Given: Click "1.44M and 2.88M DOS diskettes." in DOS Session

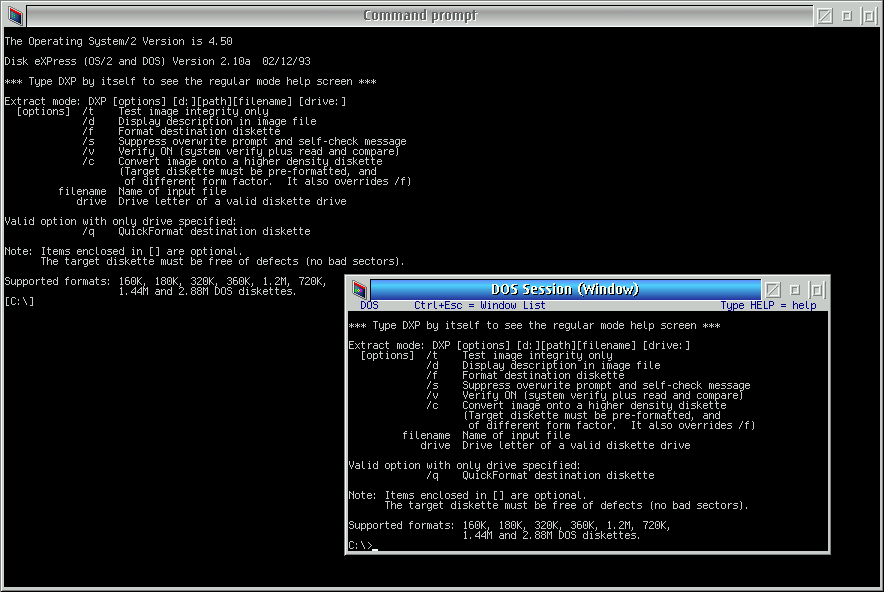Looking at the screenshot, I should [x=551, y=536].
